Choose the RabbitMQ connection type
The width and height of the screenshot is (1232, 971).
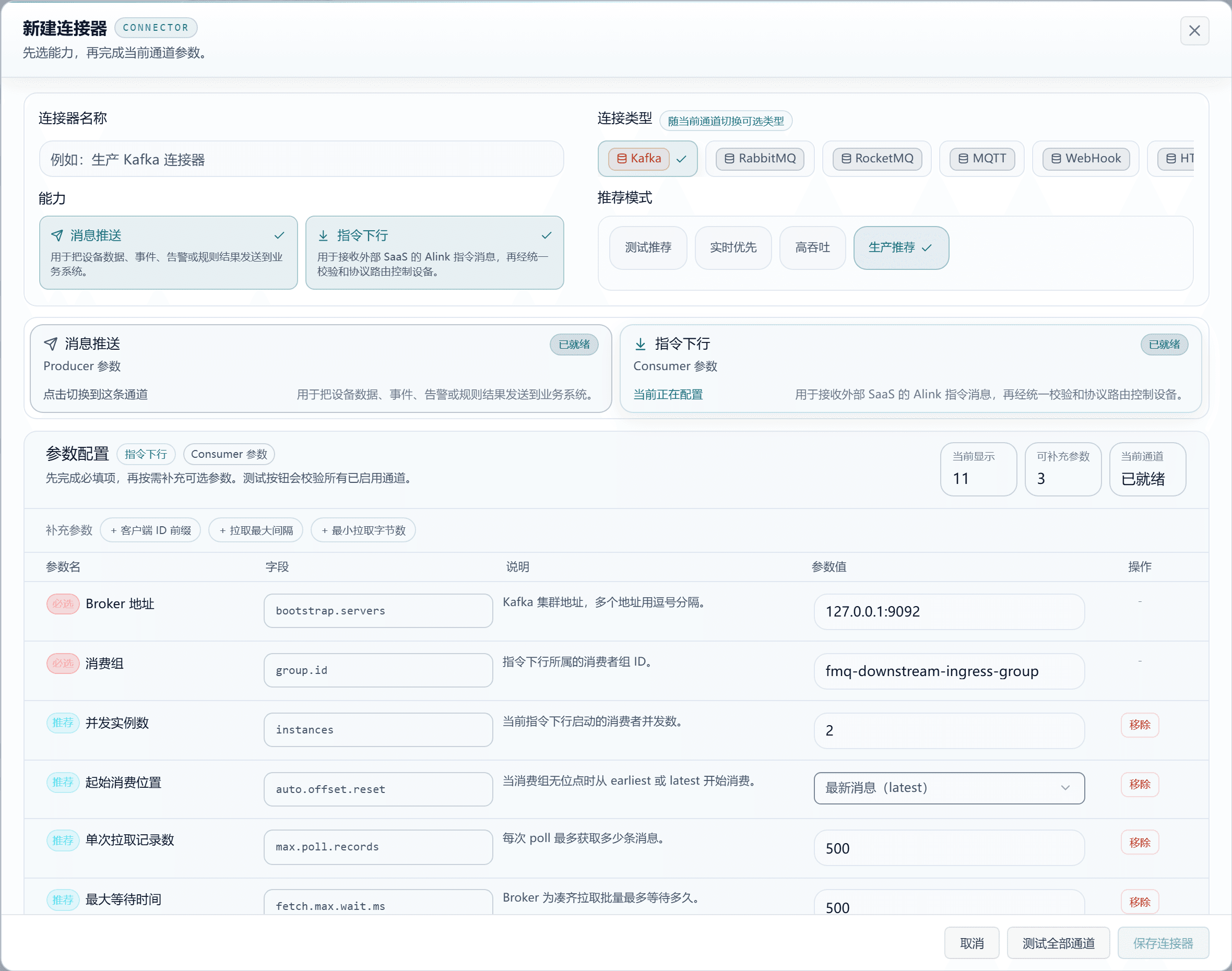pos(760,159)
